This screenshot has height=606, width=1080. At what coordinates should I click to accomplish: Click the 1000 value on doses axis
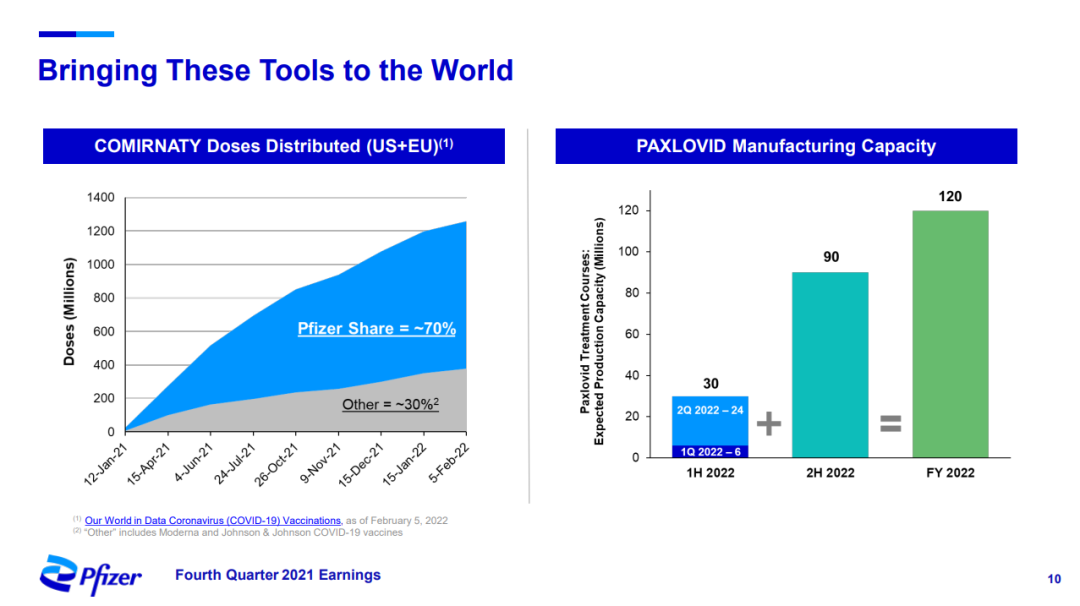click(x=101, y=264)
